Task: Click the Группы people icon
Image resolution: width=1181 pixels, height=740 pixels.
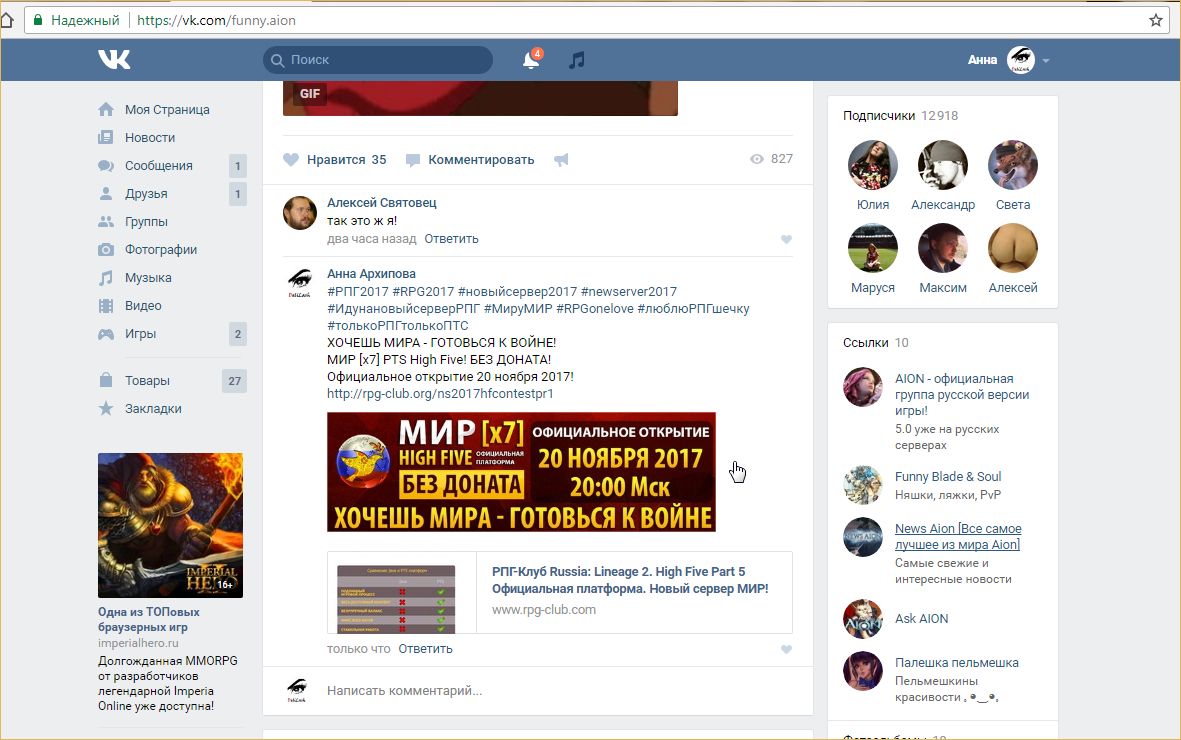Action: 106,222
